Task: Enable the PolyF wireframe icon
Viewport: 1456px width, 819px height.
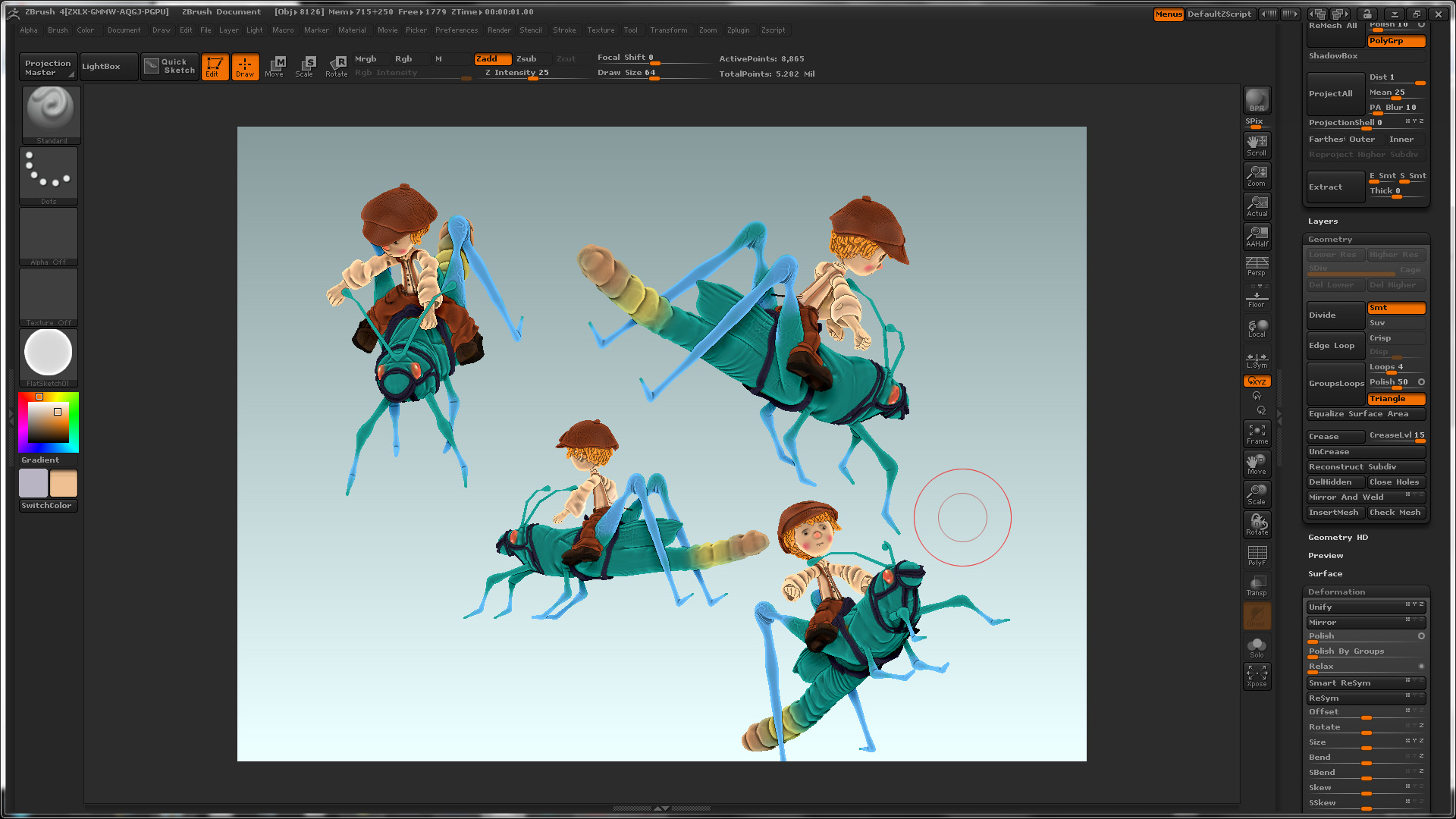Action: coord(1257,555)
